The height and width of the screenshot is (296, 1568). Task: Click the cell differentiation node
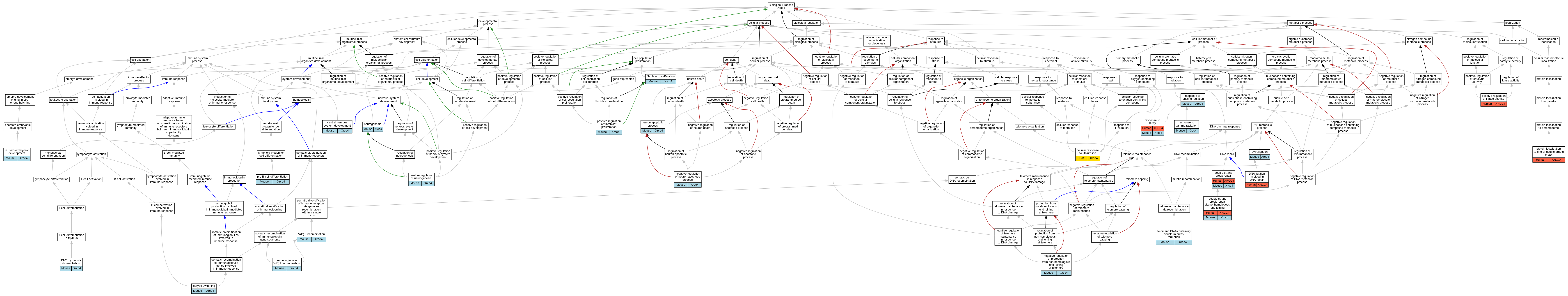click(x=427, y=60)
